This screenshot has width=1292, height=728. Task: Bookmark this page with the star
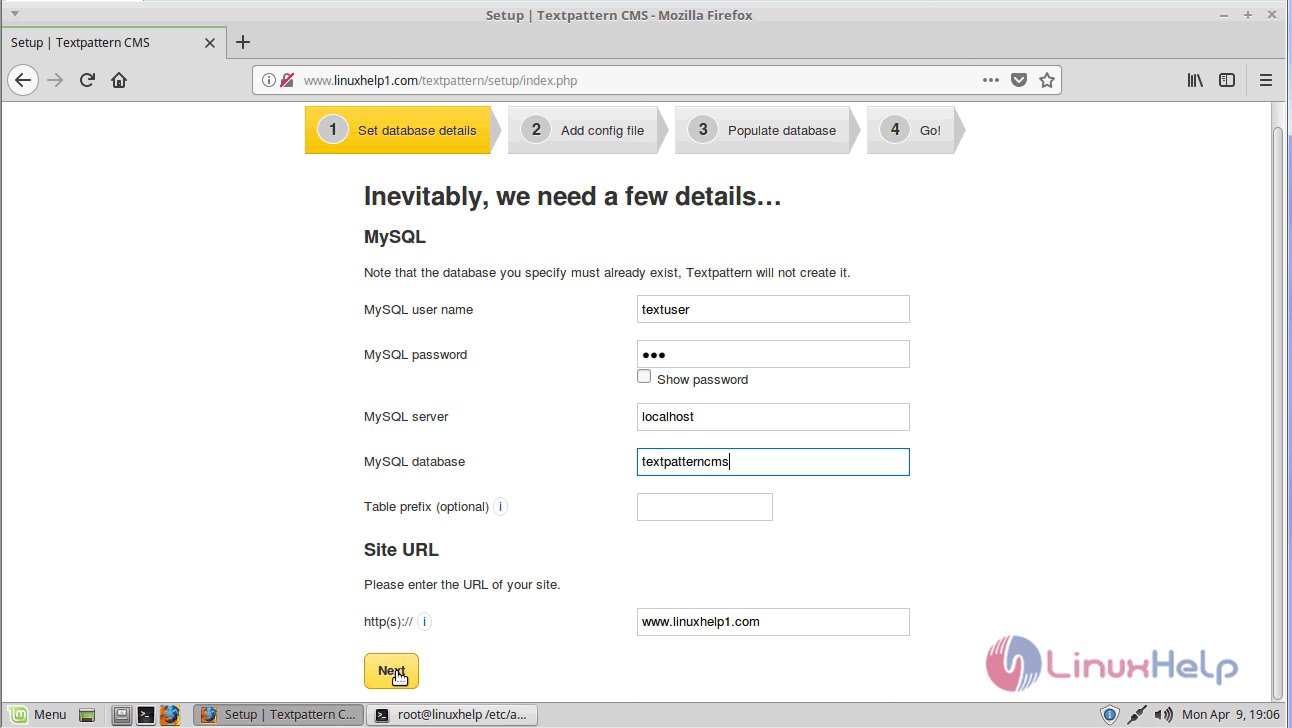tap(1047, 80)
